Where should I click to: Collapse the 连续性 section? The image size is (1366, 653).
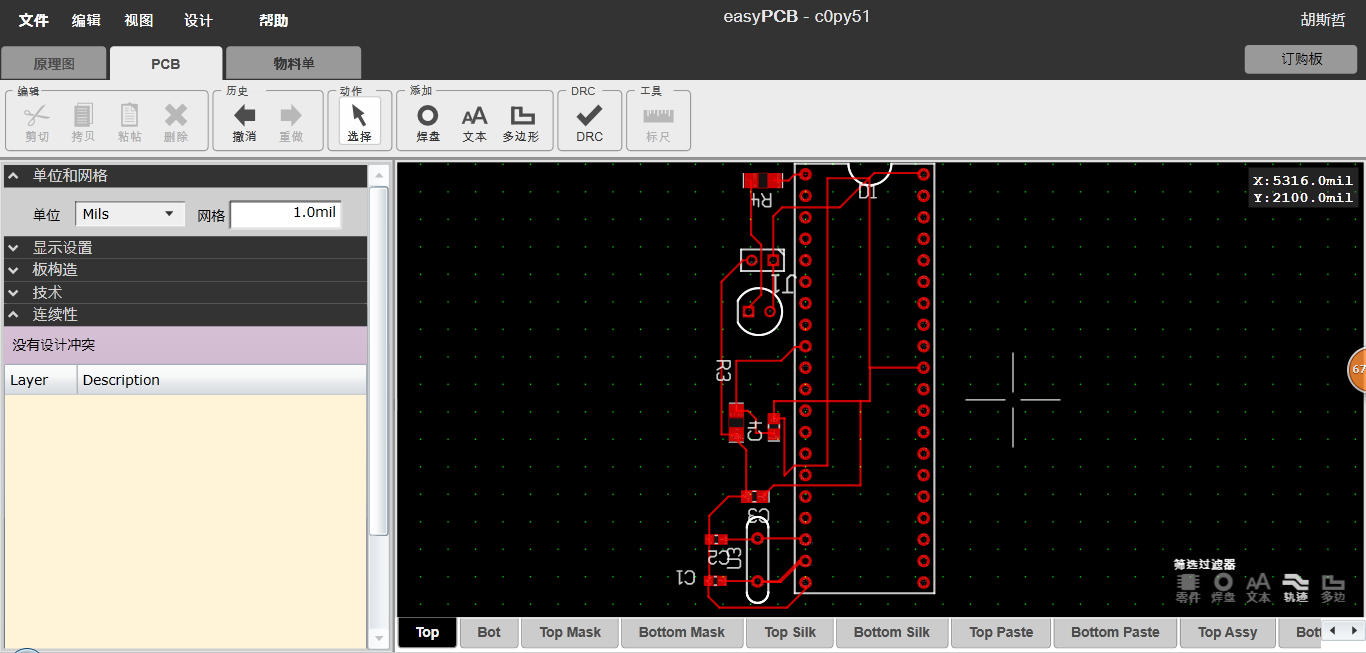click(186, 314)
